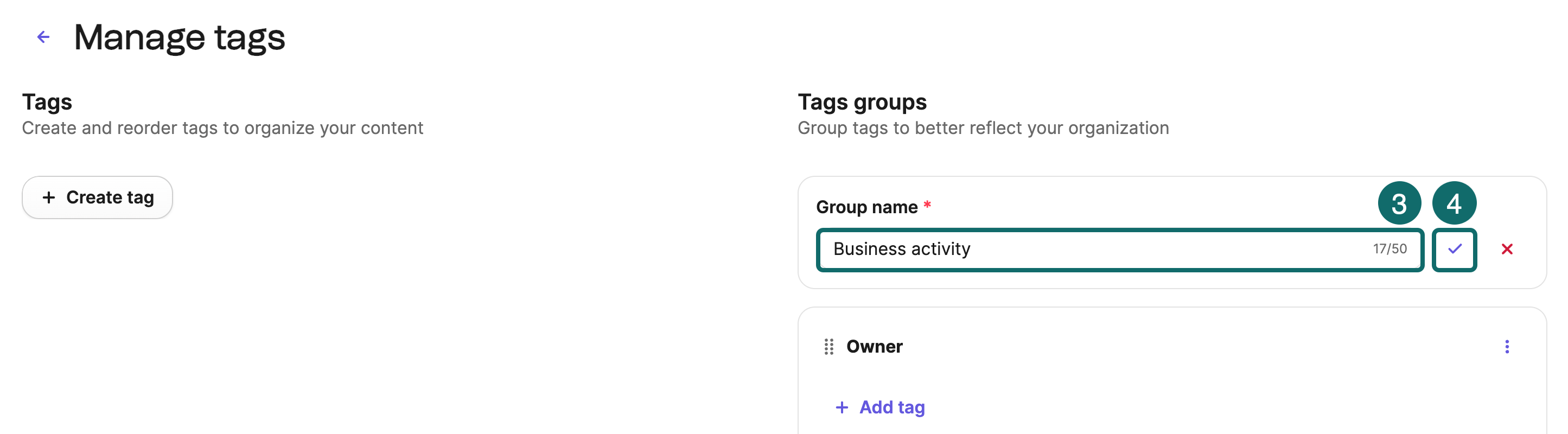
Task: Click the Tags groups heading
Action: click(x=862, y=101)
